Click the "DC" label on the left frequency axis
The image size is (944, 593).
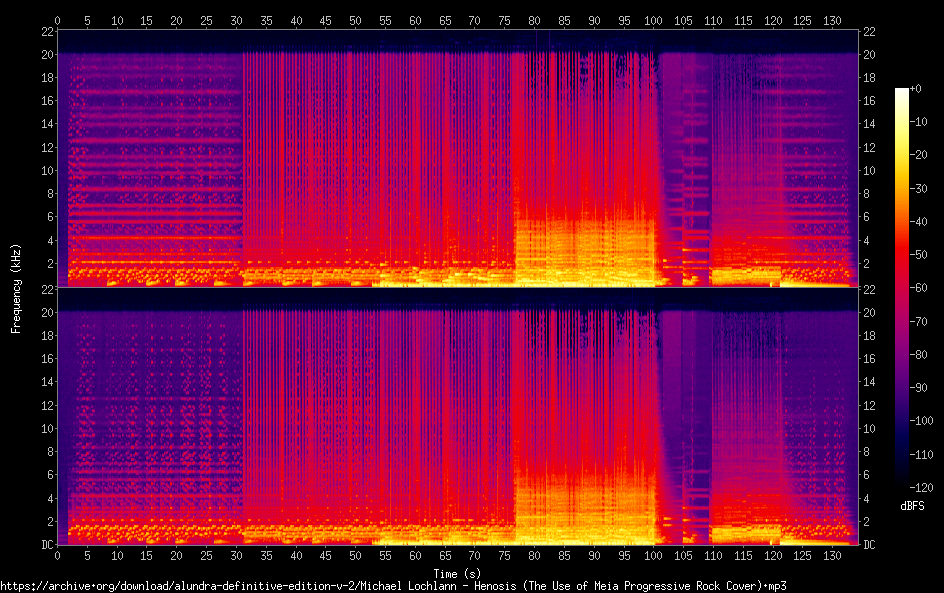pos(47,544)
